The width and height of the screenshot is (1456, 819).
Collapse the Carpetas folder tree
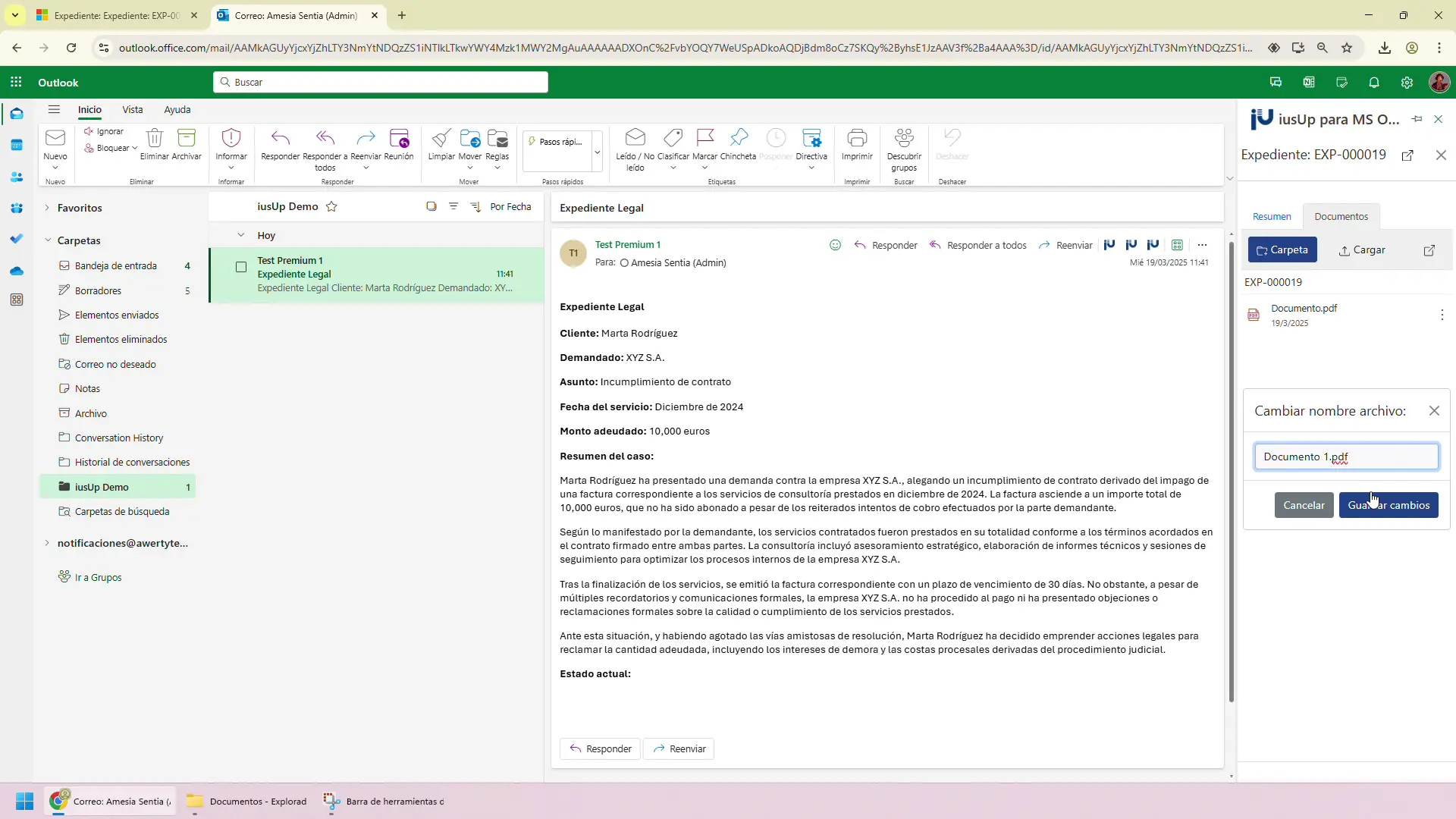[x=48, y=240]
